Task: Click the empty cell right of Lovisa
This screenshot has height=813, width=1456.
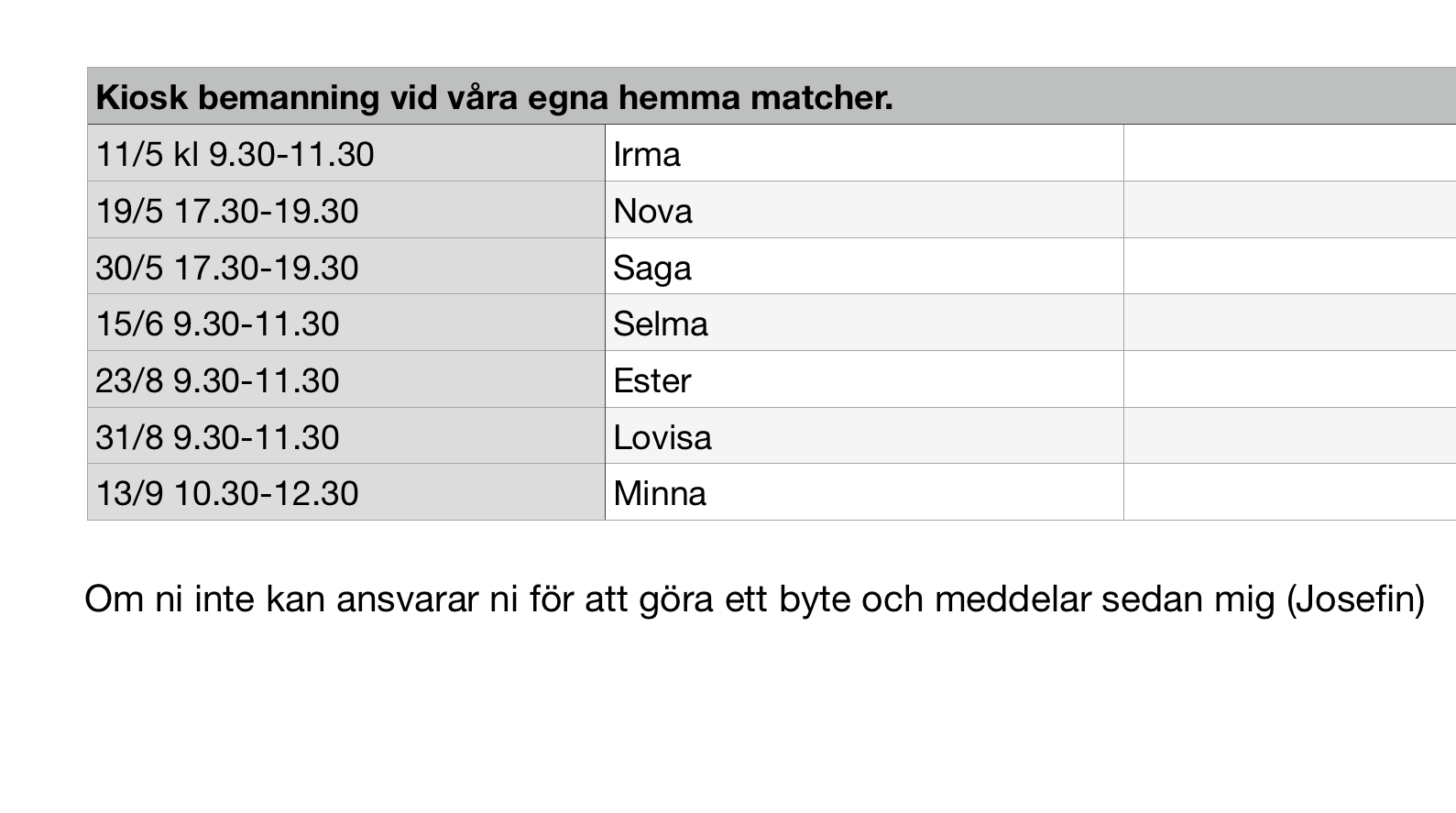Action: click(x=1289, y=437)
